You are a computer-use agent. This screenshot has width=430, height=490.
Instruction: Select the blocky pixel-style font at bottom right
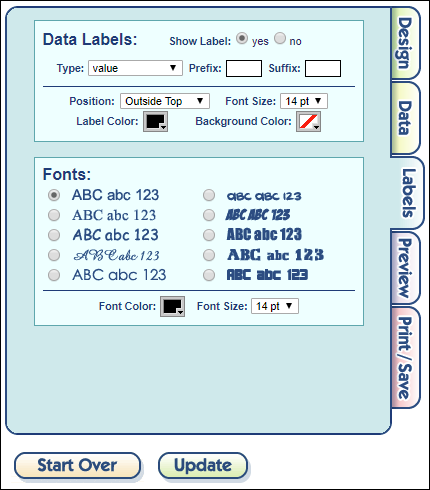[x=209, y=275]
